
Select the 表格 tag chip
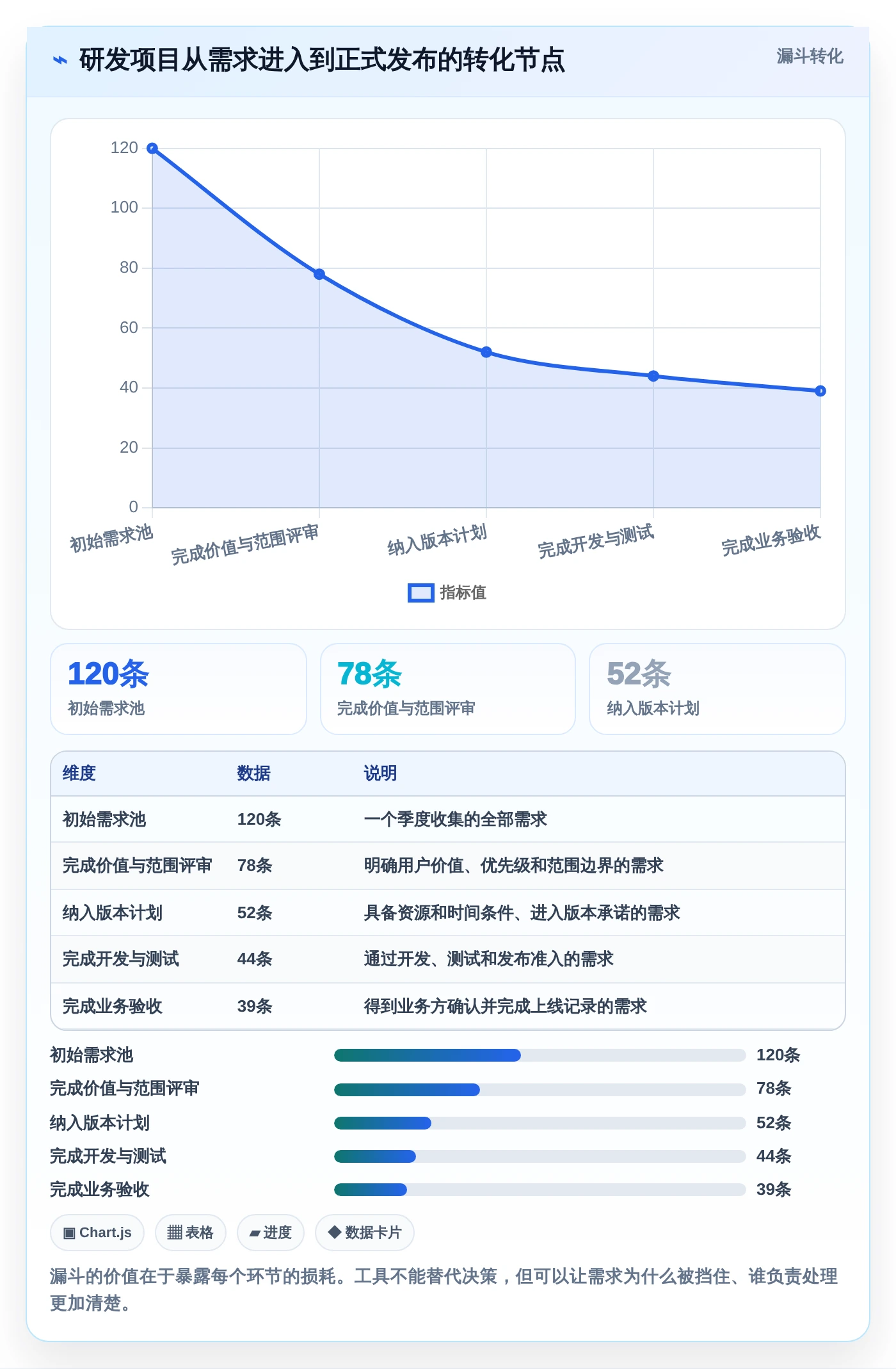[x=191, y=1233]
